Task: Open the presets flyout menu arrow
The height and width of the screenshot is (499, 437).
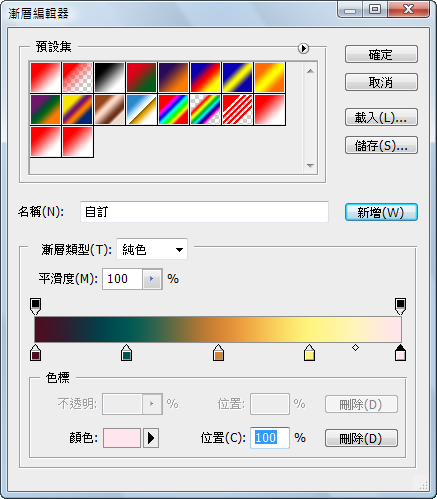Action: coord(303,49)
